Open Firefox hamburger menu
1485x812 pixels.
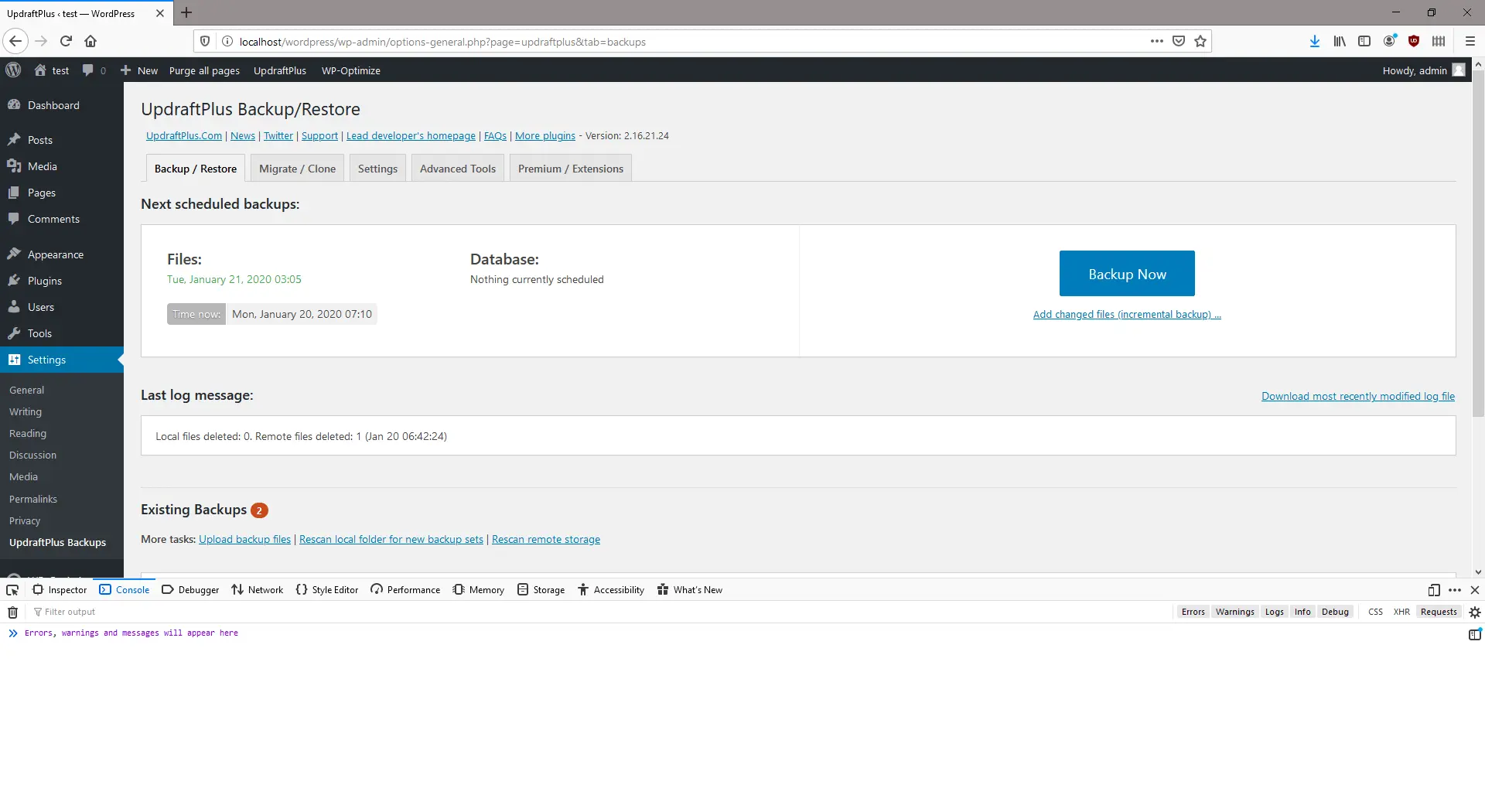click(x=1470, y=41)
